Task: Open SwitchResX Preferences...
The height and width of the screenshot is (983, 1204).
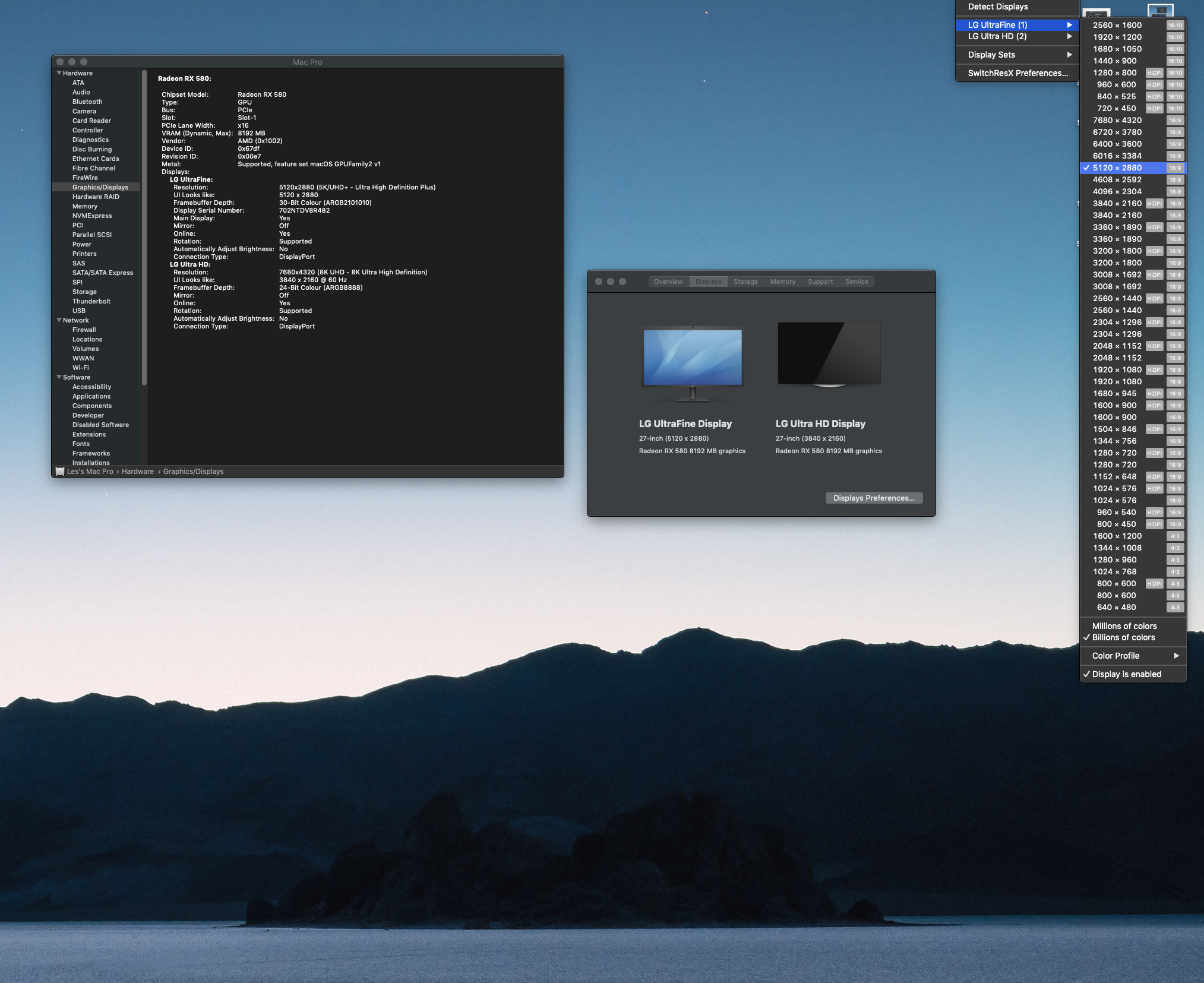Action: tap(1017, 73)
